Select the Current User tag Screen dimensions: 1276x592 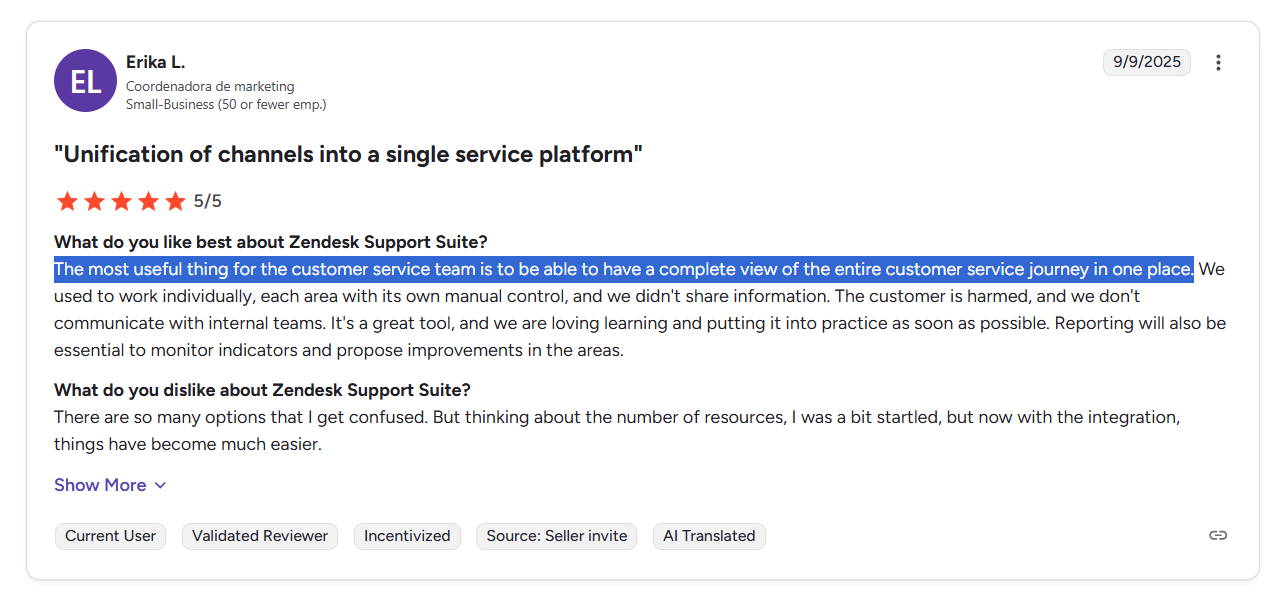click(111, 536)
